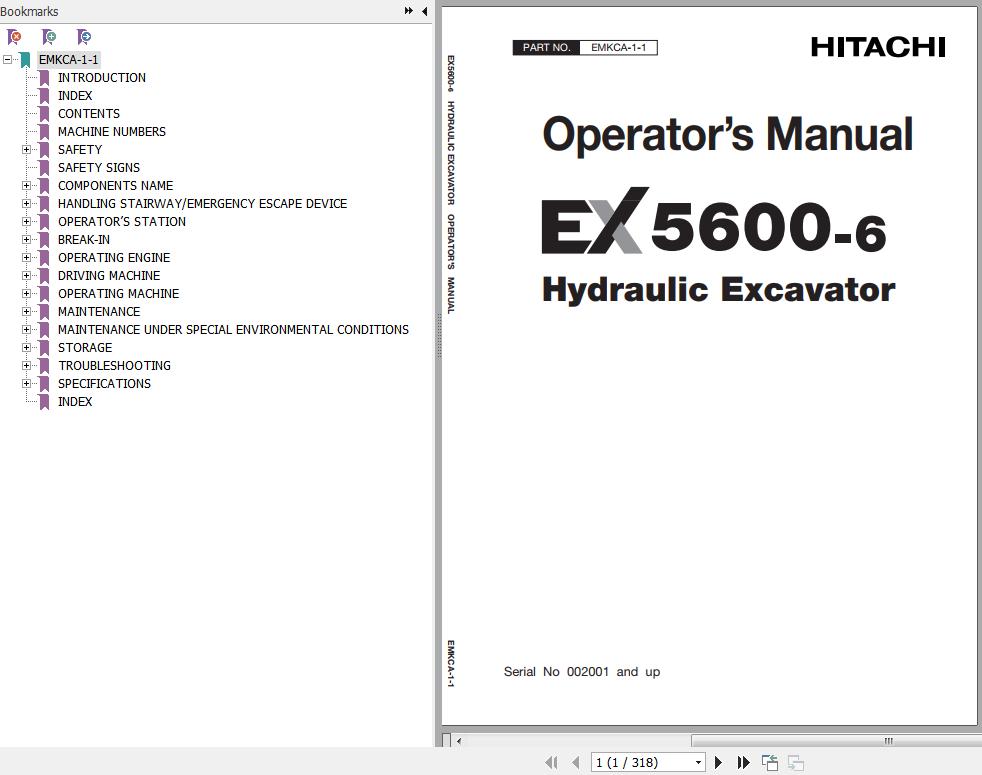Viewport: 982px width, 775px height.
Task: Expand the MAINTENANCE bookmark node
Action: coord(26,312)
